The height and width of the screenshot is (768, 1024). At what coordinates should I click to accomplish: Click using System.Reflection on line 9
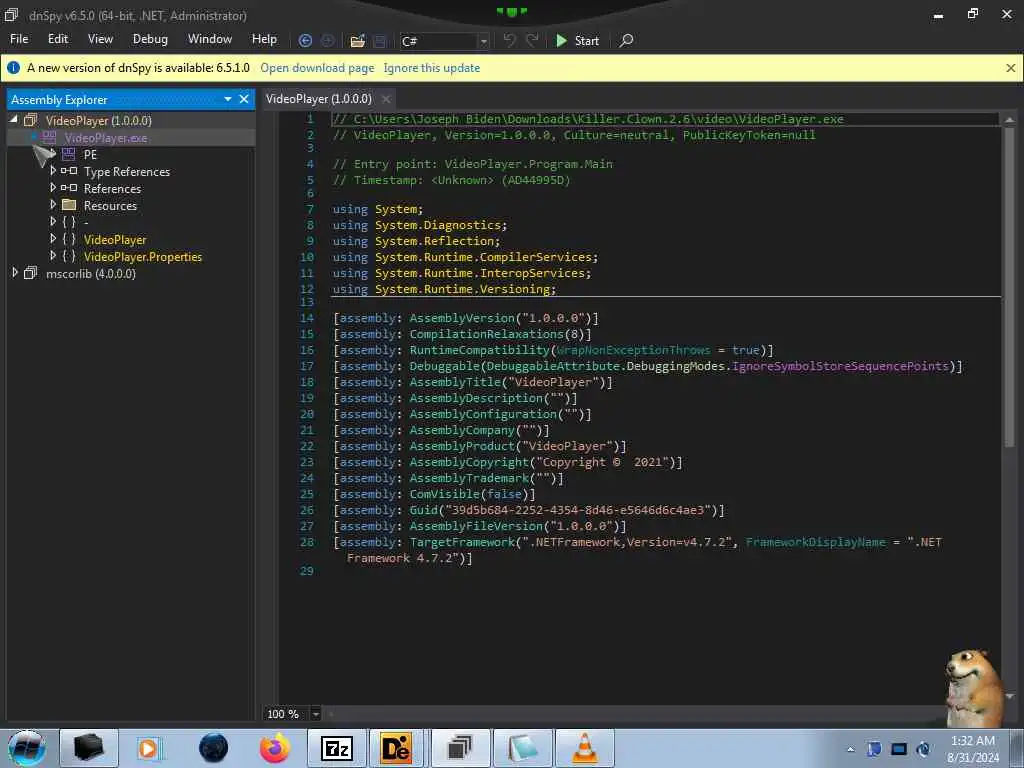point(417,241)
